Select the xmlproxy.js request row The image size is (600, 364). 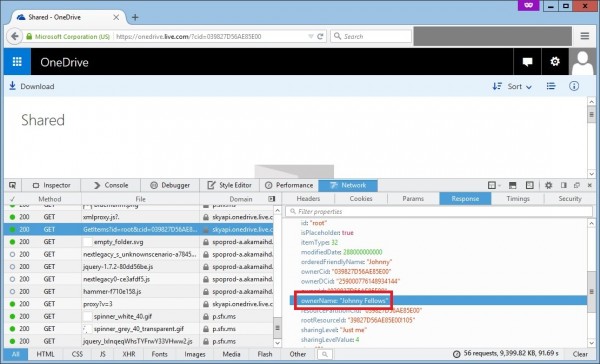(139, 217)
